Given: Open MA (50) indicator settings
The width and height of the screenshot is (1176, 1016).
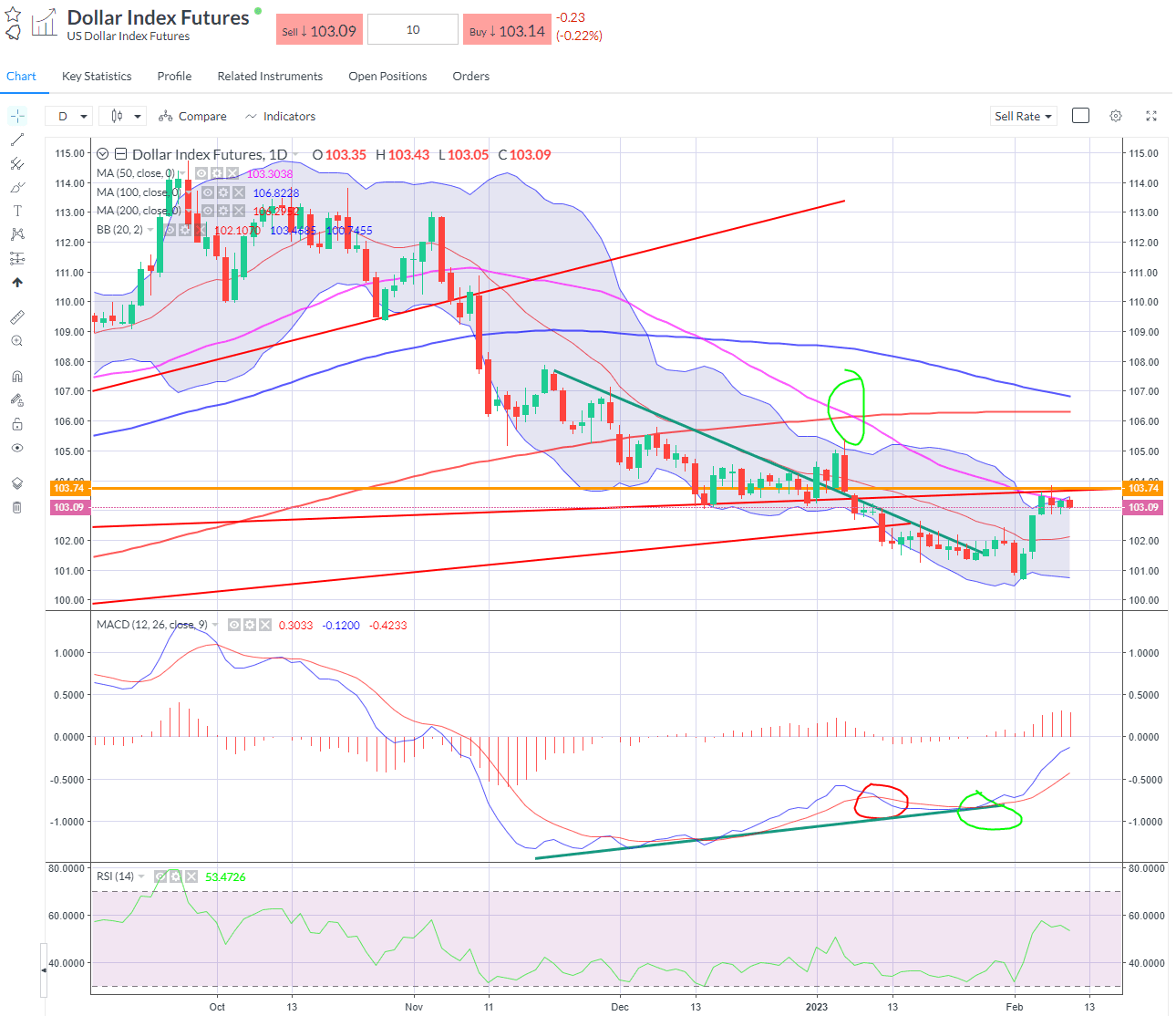Looking at the screenshot, I should pos(217,173).
